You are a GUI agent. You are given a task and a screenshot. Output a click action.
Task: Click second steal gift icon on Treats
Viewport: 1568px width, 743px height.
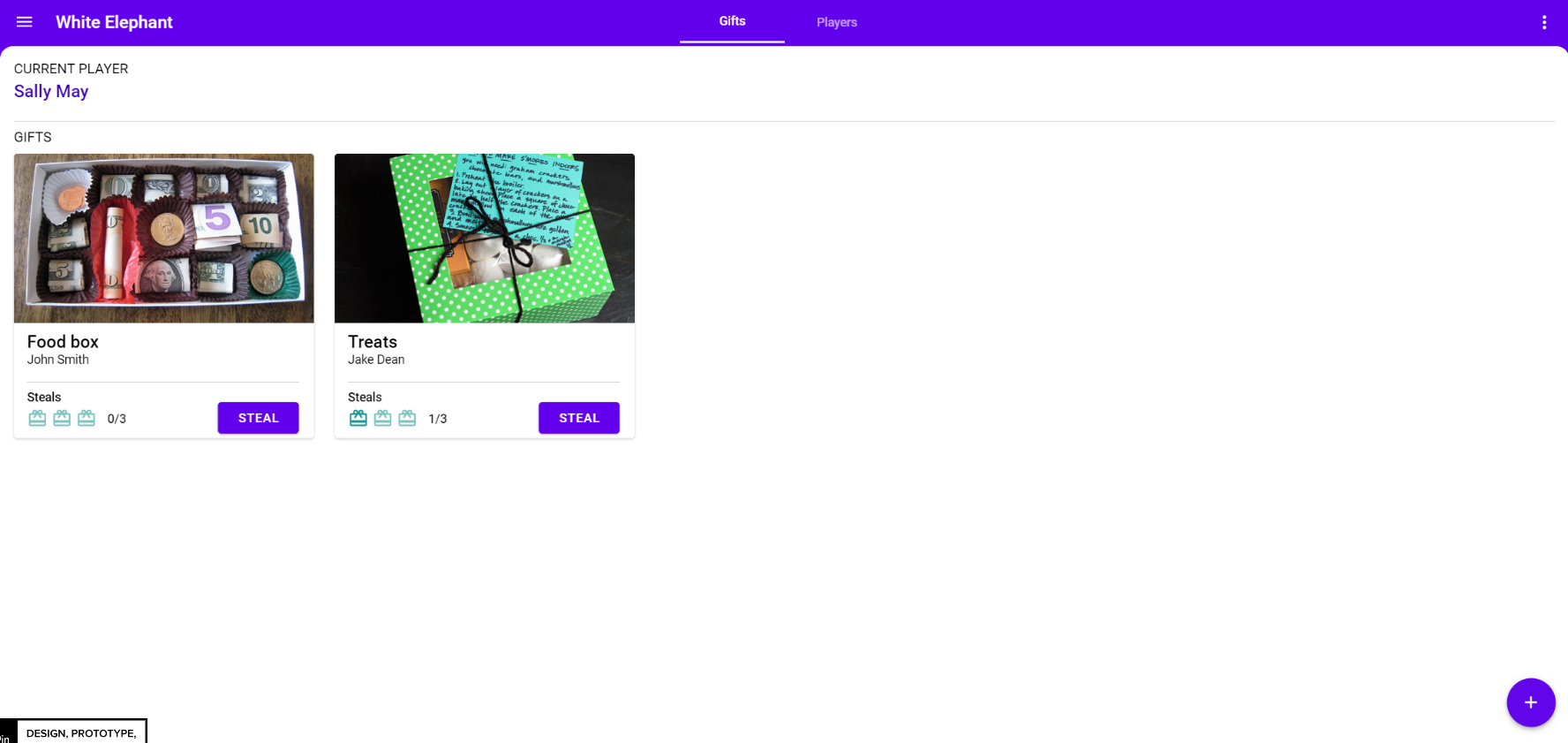(x=382, y=418)
